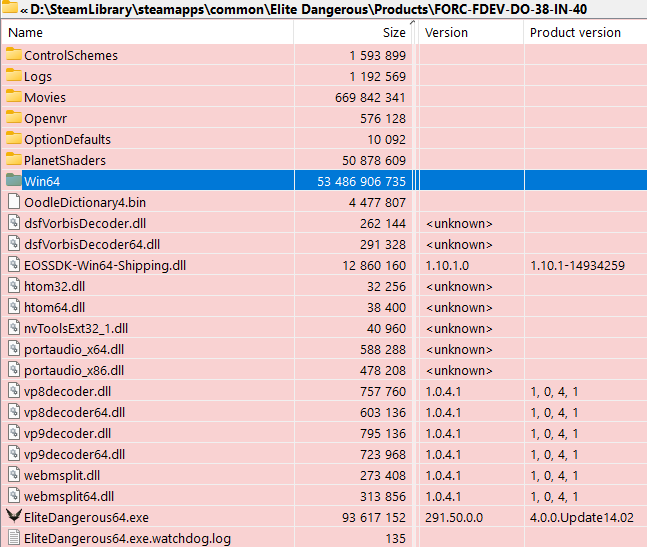The image size is (647, 547).
Task: Click the vp8decoder64.dll file icon
Action: coord(14,412)
